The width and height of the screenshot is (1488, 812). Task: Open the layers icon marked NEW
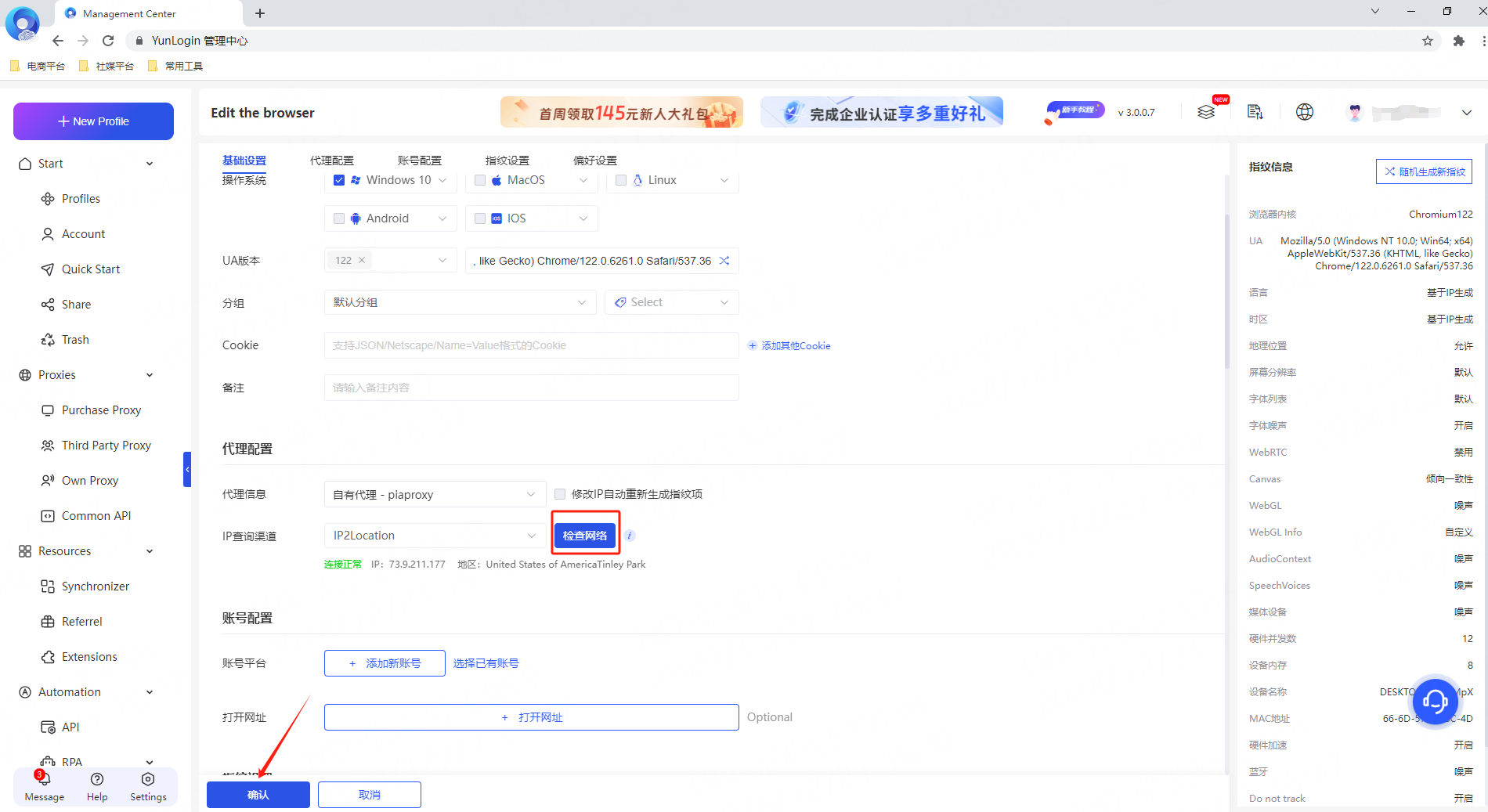tap(1206, 112)
